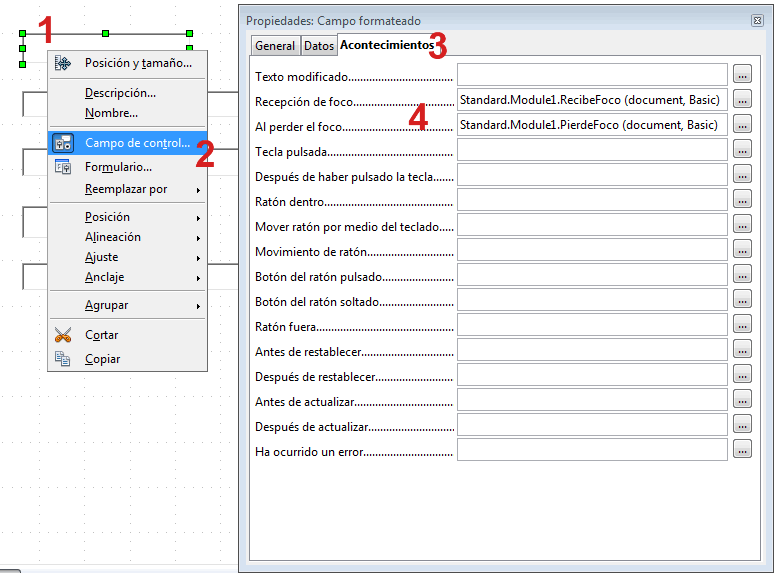The height and width of the screenshot is (573, 774).
Task: Click the Movimiento de ratón input field
Action: 592,250
